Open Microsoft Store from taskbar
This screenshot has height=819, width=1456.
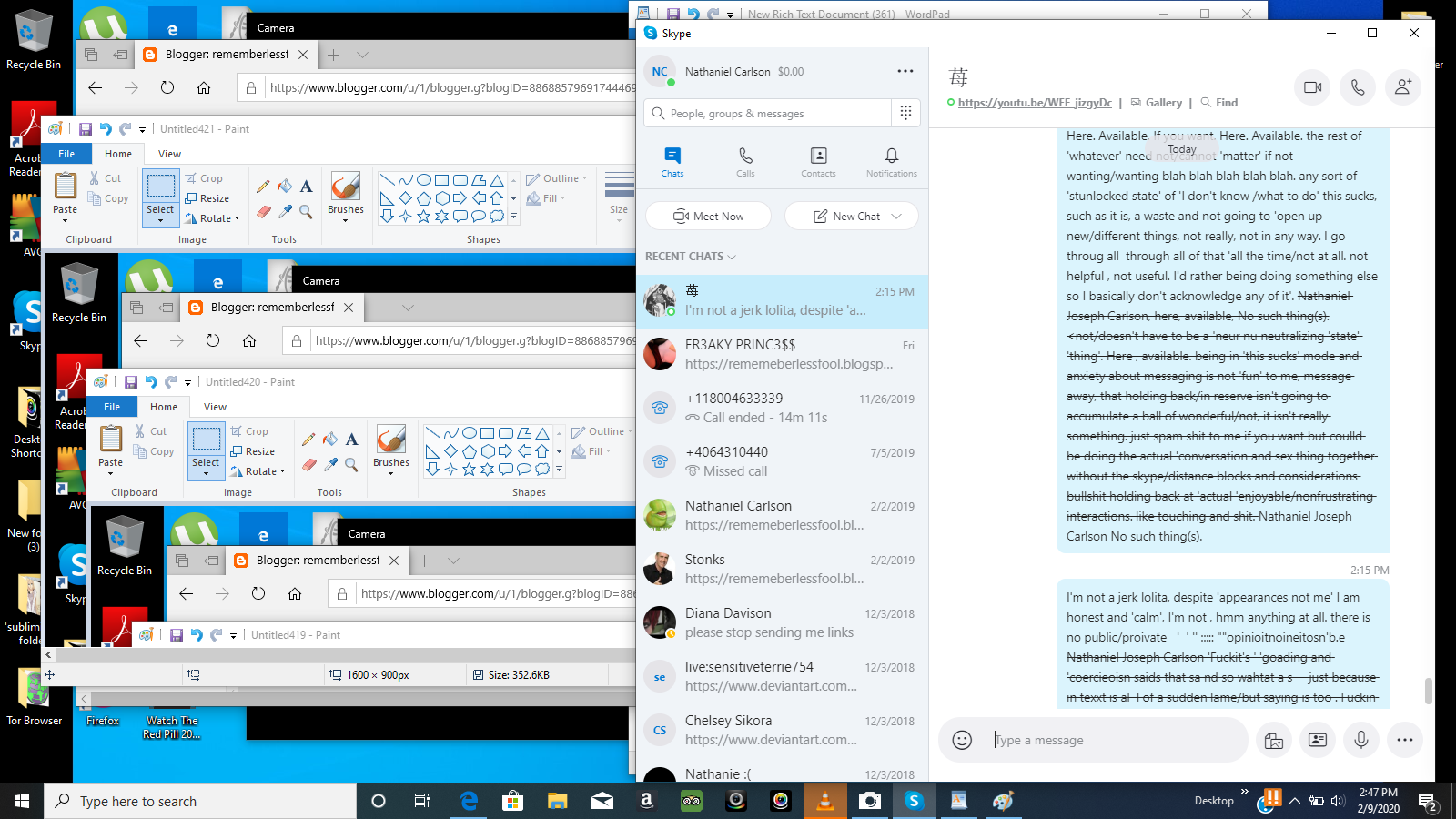[513, 801]
